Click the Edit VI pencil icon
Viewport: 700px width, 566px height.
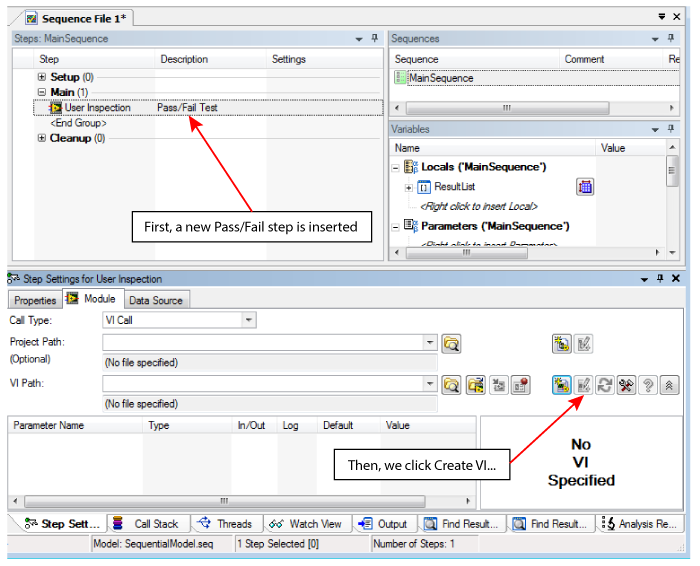click(x=583, y=385)
